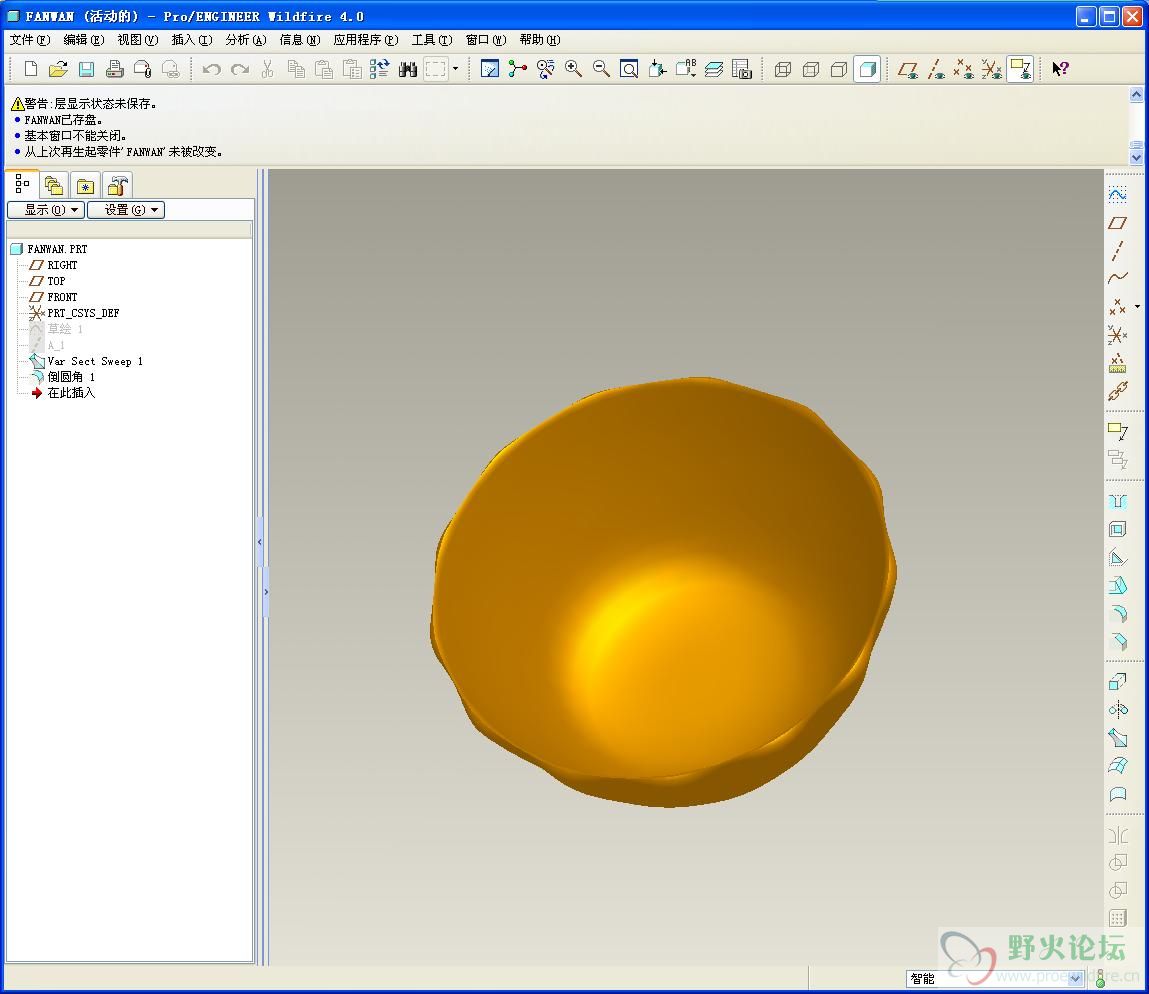This screenshot has width=1149, height=994.
Task: Toggle annotation element display in top toolbar
Action: 1020,69
